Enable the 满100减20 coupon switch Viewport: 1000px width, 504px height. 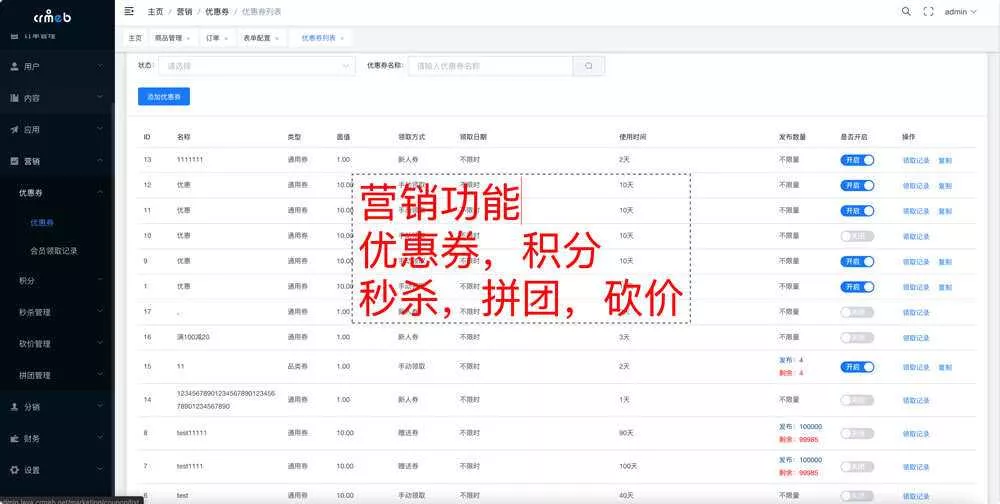857,337
